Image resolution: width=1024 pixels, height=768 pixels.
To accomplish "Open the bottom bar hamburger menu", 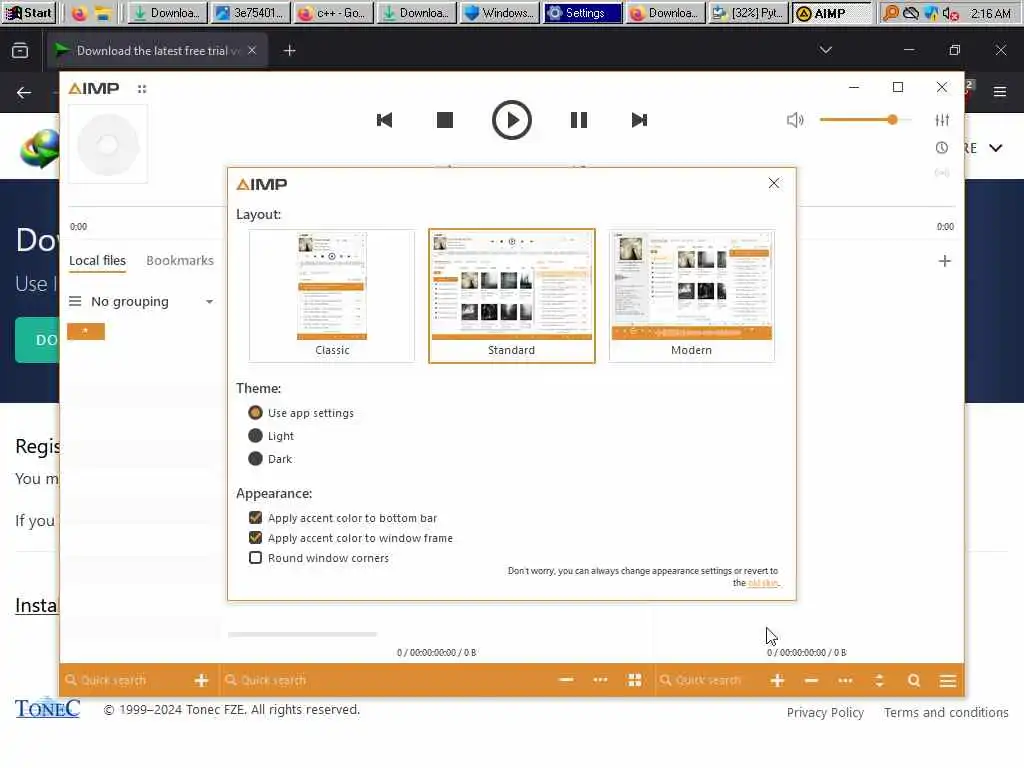I will tap(948, 680).
